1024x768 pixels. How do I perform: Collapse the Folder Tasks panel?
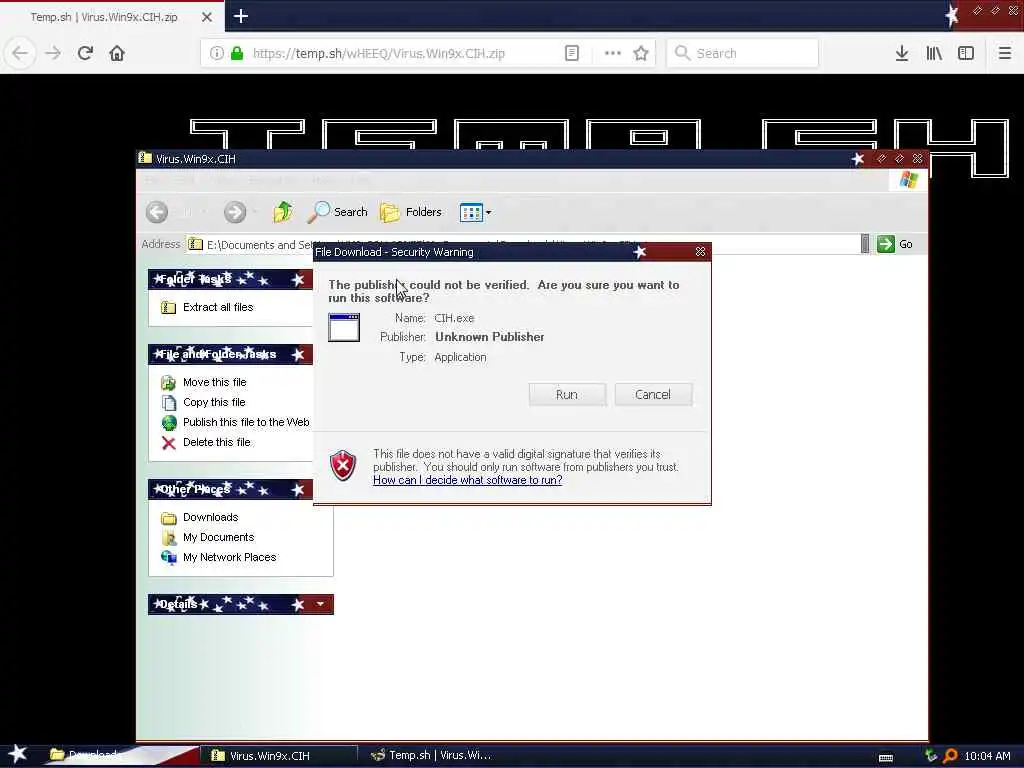(x=298, y=280)
